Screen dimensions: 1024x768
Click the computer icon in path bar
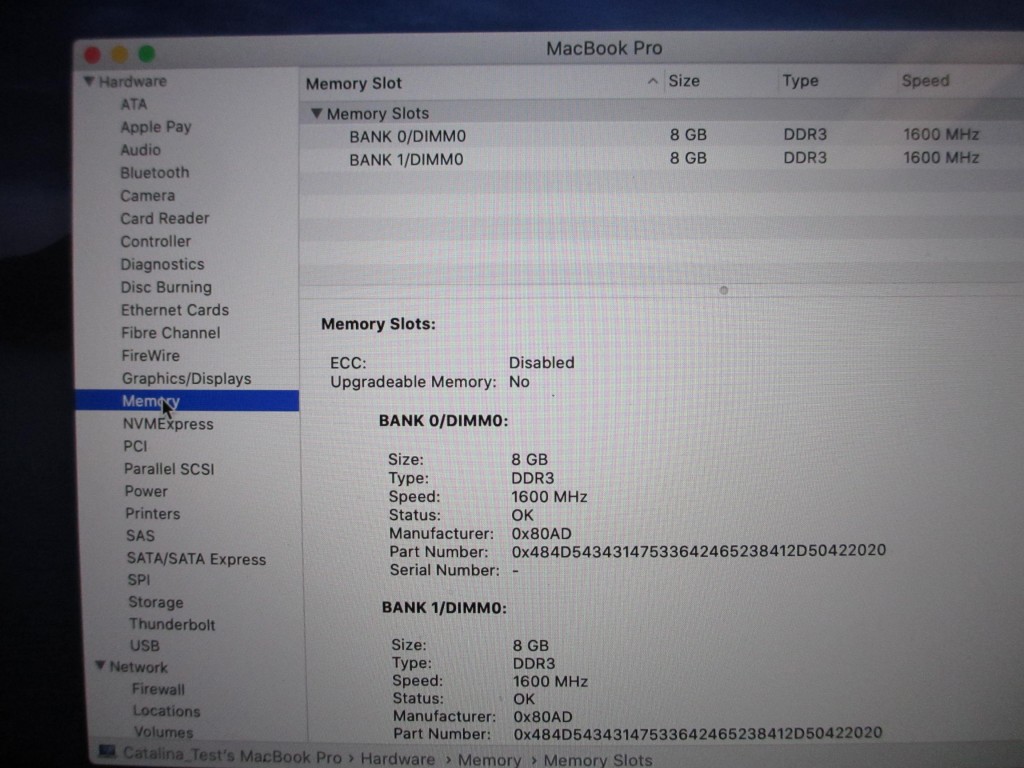tap(107, 751)
